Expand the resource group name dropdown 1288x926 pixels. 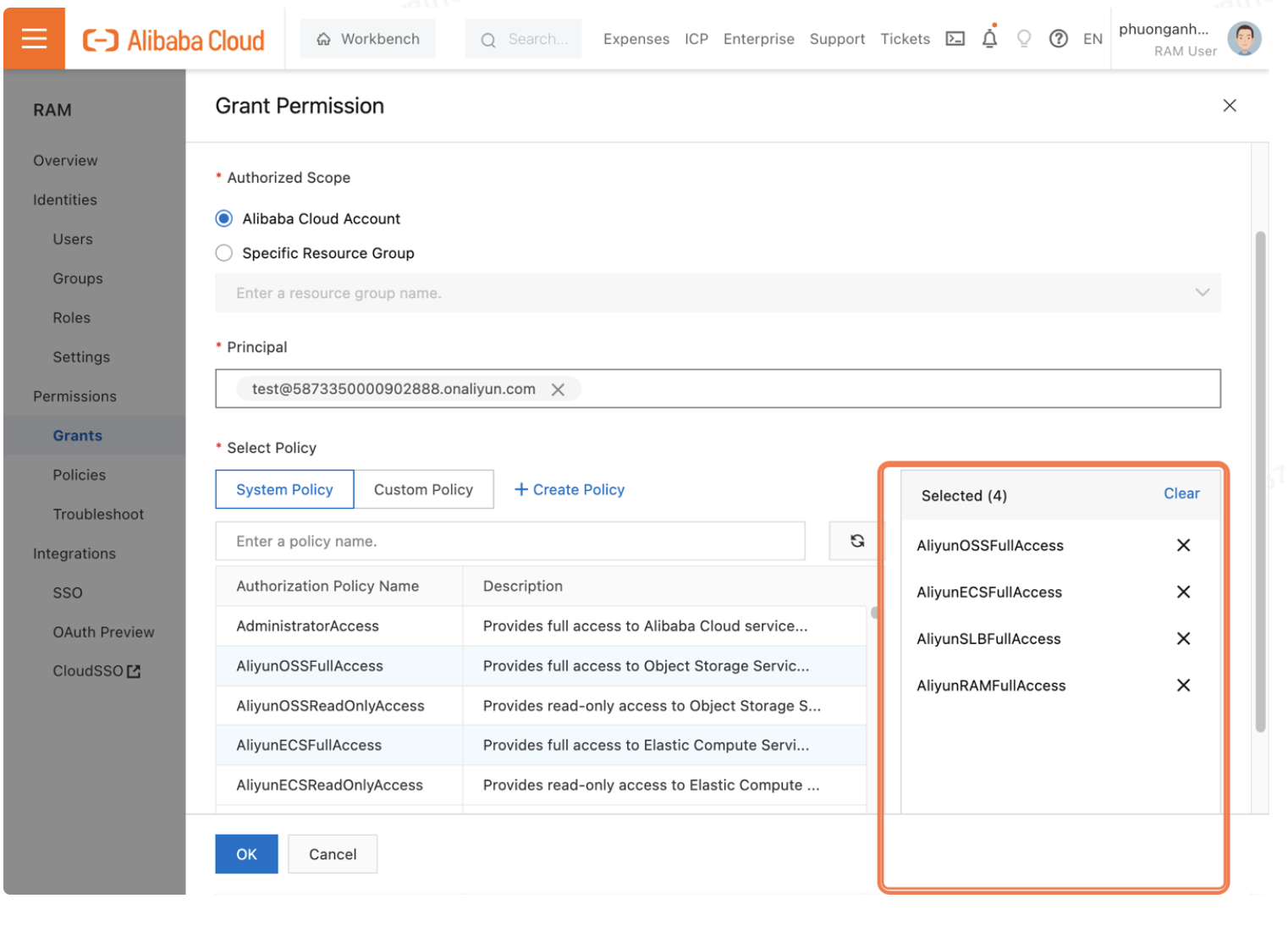point(1201,293)
